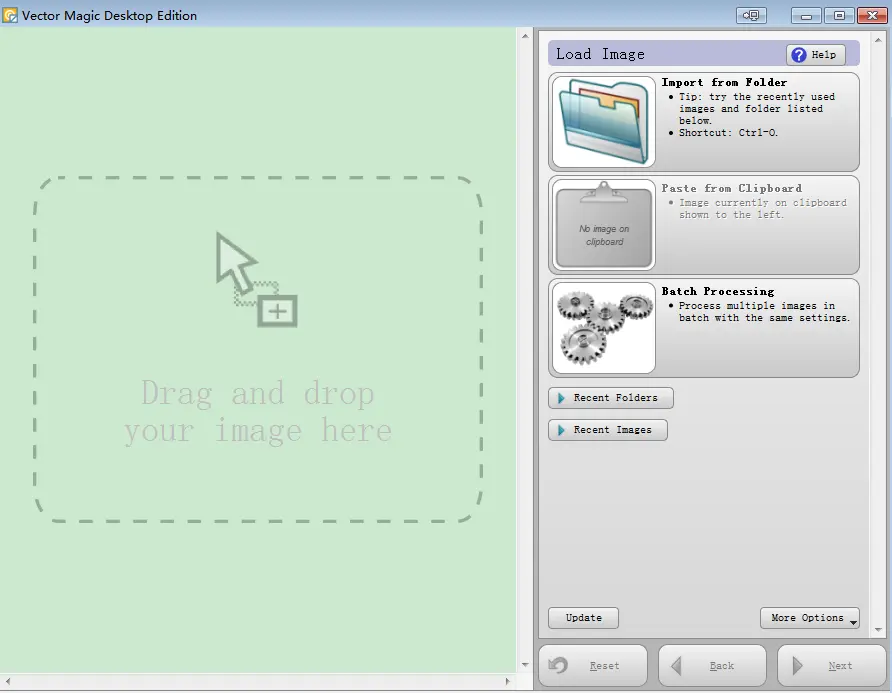This screenshot has width=892, height=693.
Task: Click the title bar display-mode icon
Action: tap(751, 15)
